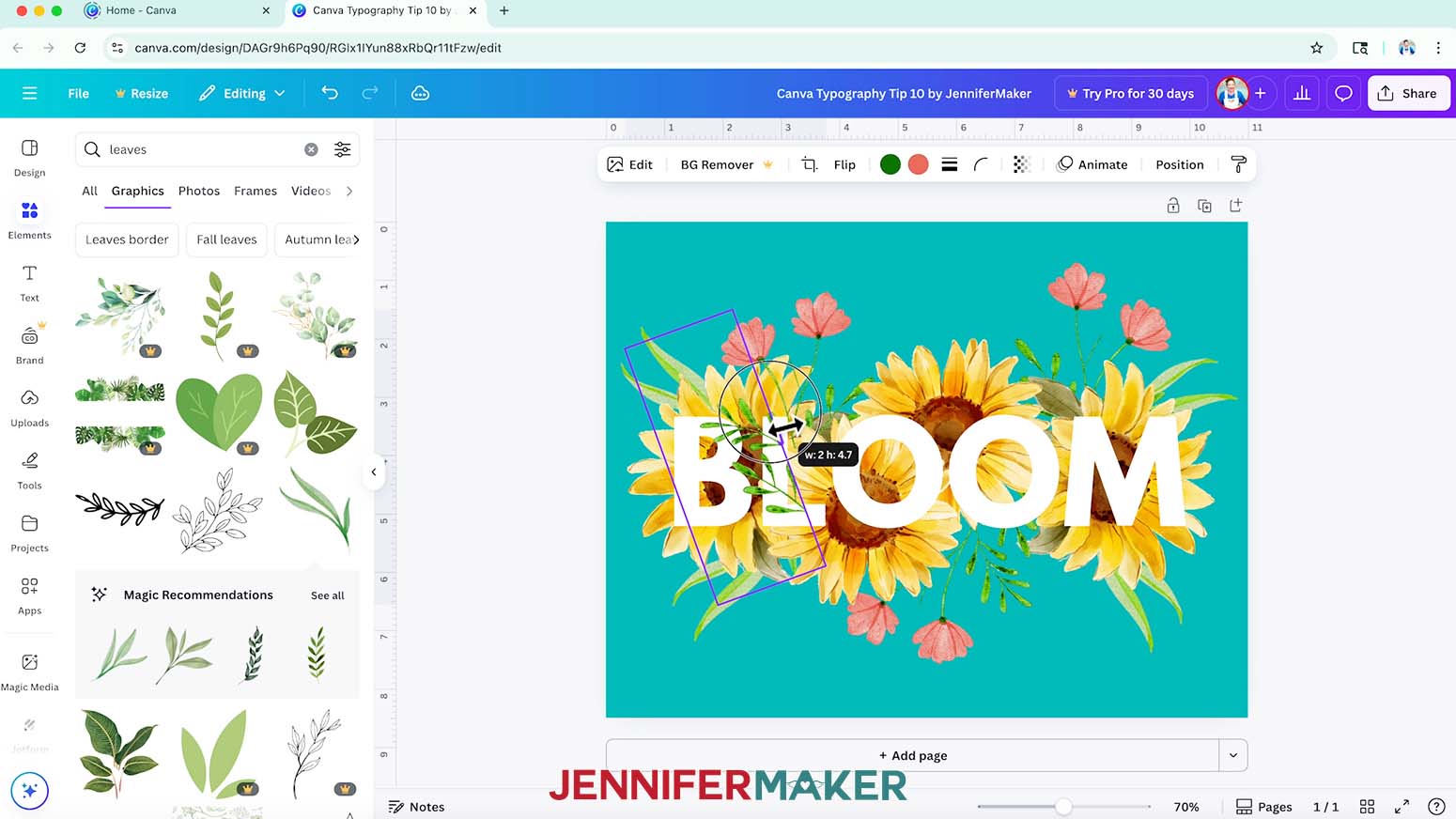
Task: Click the Resize button
Action: click(x=141, y=93)
